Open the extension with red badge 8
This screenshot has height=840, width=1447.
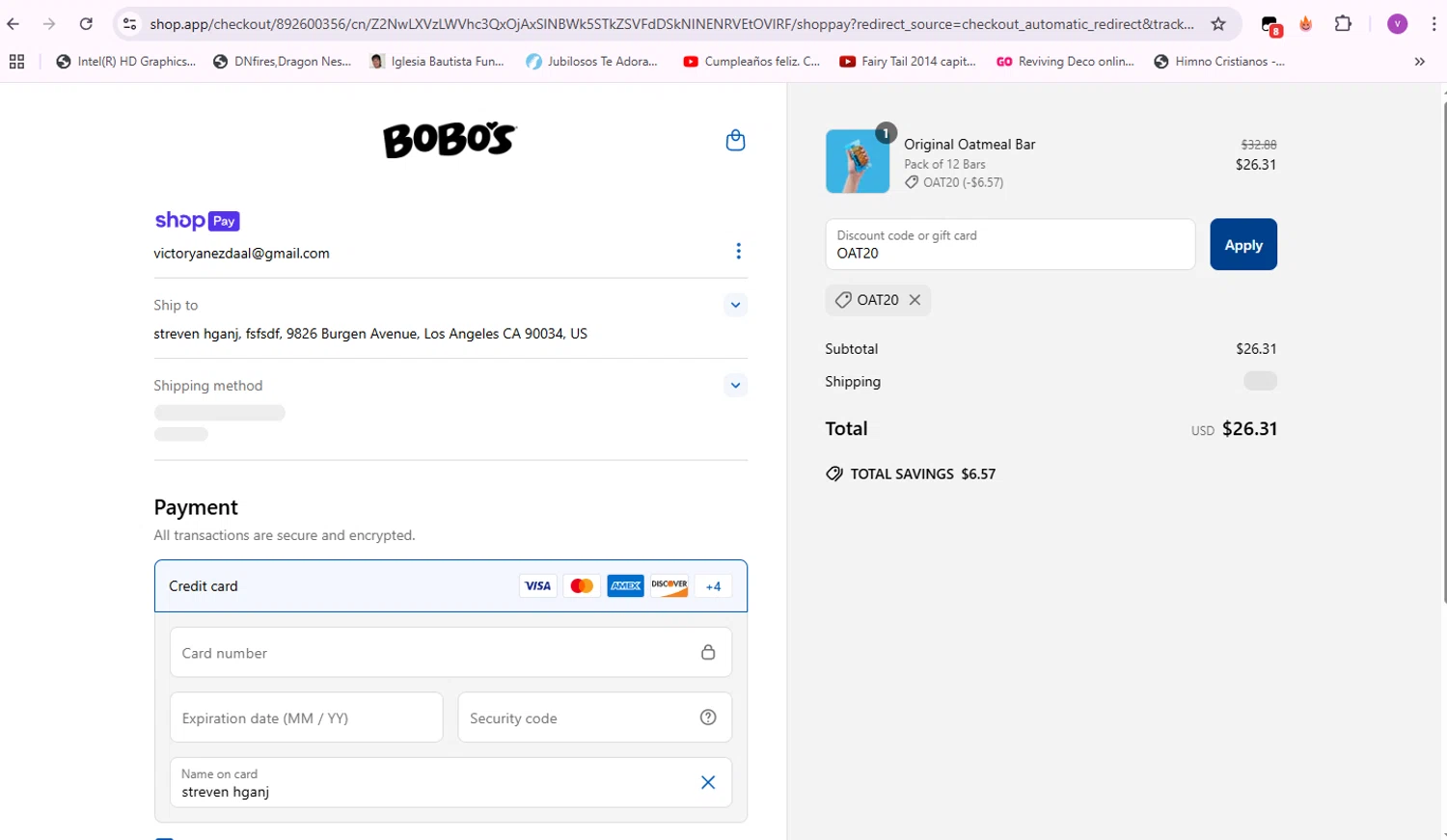point(1271,25)
